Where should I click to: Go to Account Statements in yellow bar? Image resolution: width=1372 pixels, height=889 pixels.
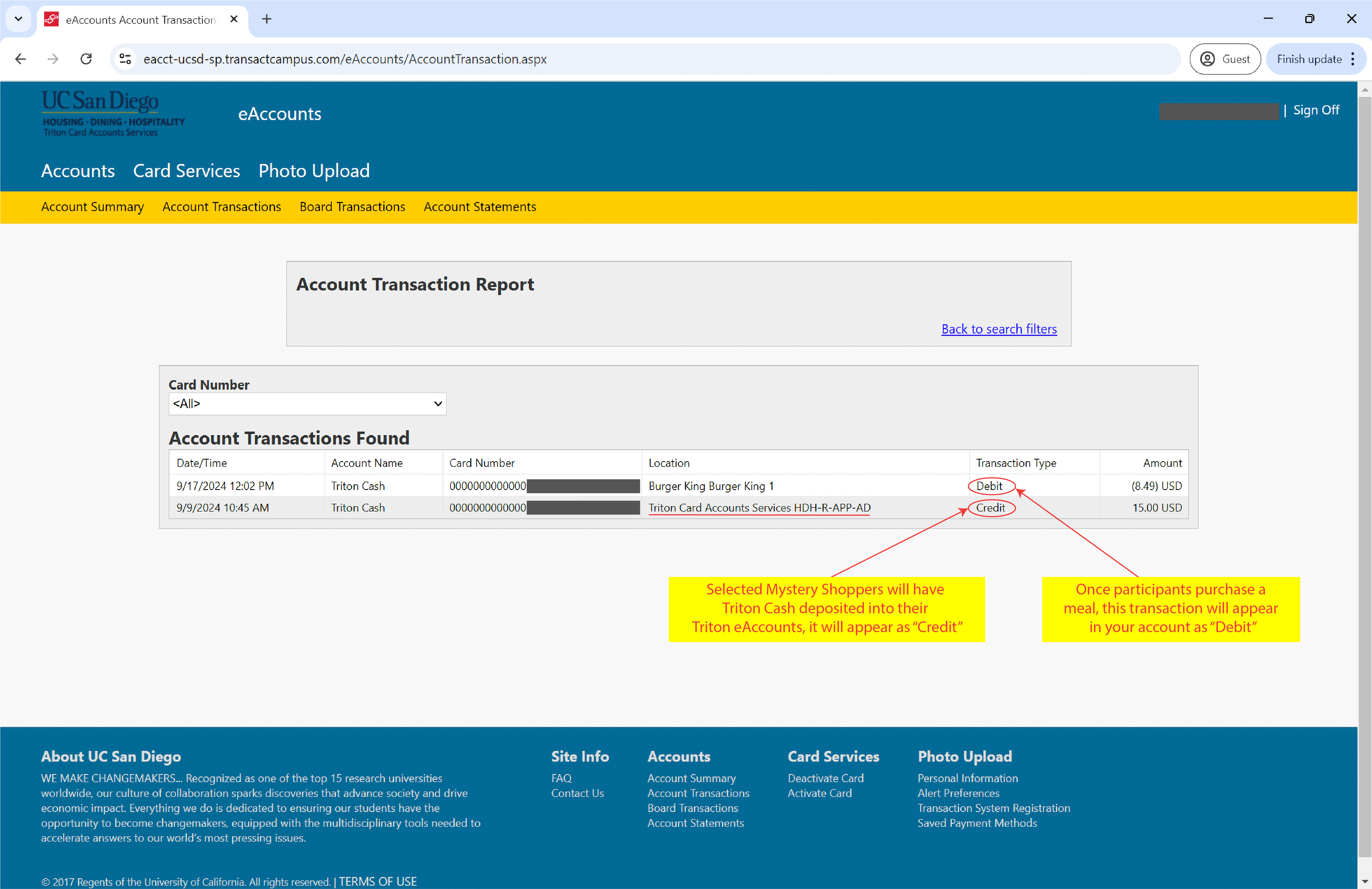480,206
